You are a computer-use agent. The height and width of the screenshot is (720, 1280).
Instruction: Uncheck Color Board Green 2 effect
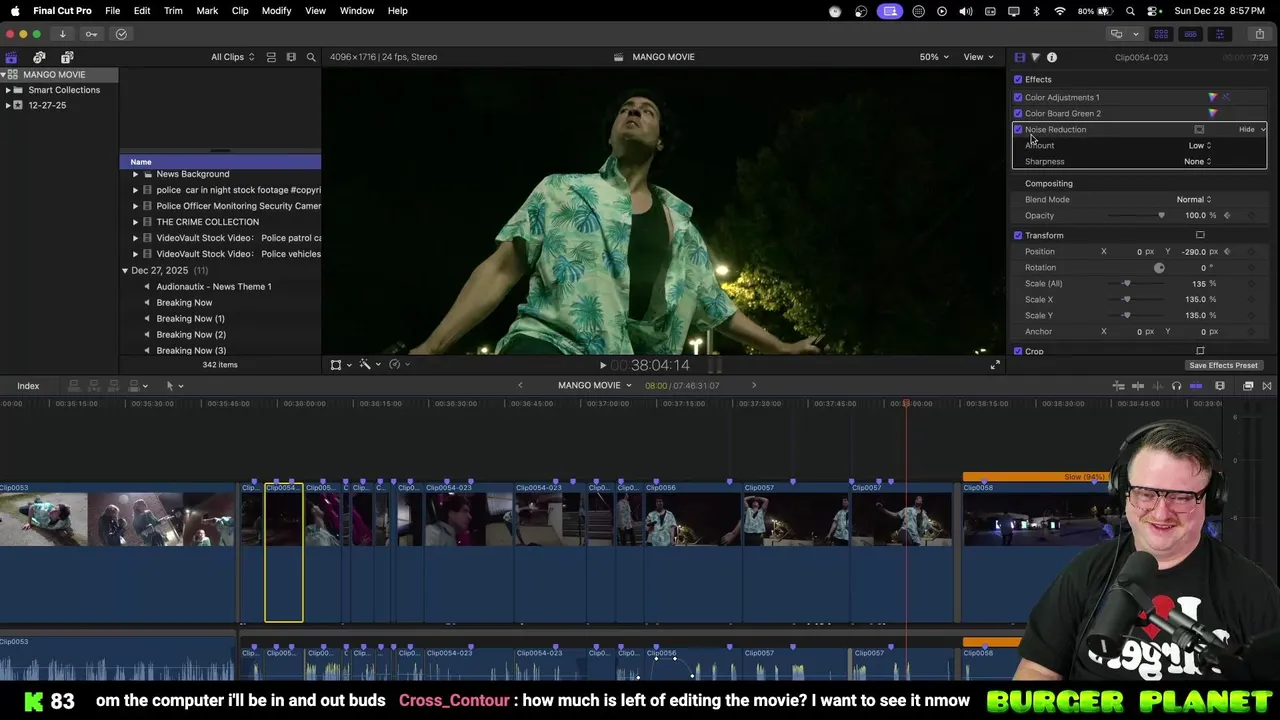point(1018,113)
